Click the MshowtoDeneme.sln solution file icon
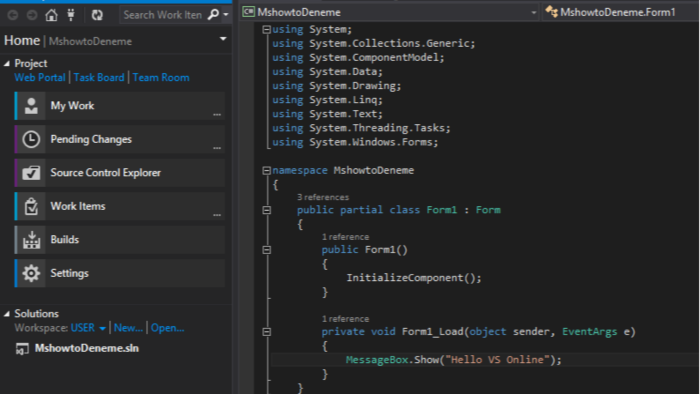The image size is (700, 394). (x=22, y=349)
